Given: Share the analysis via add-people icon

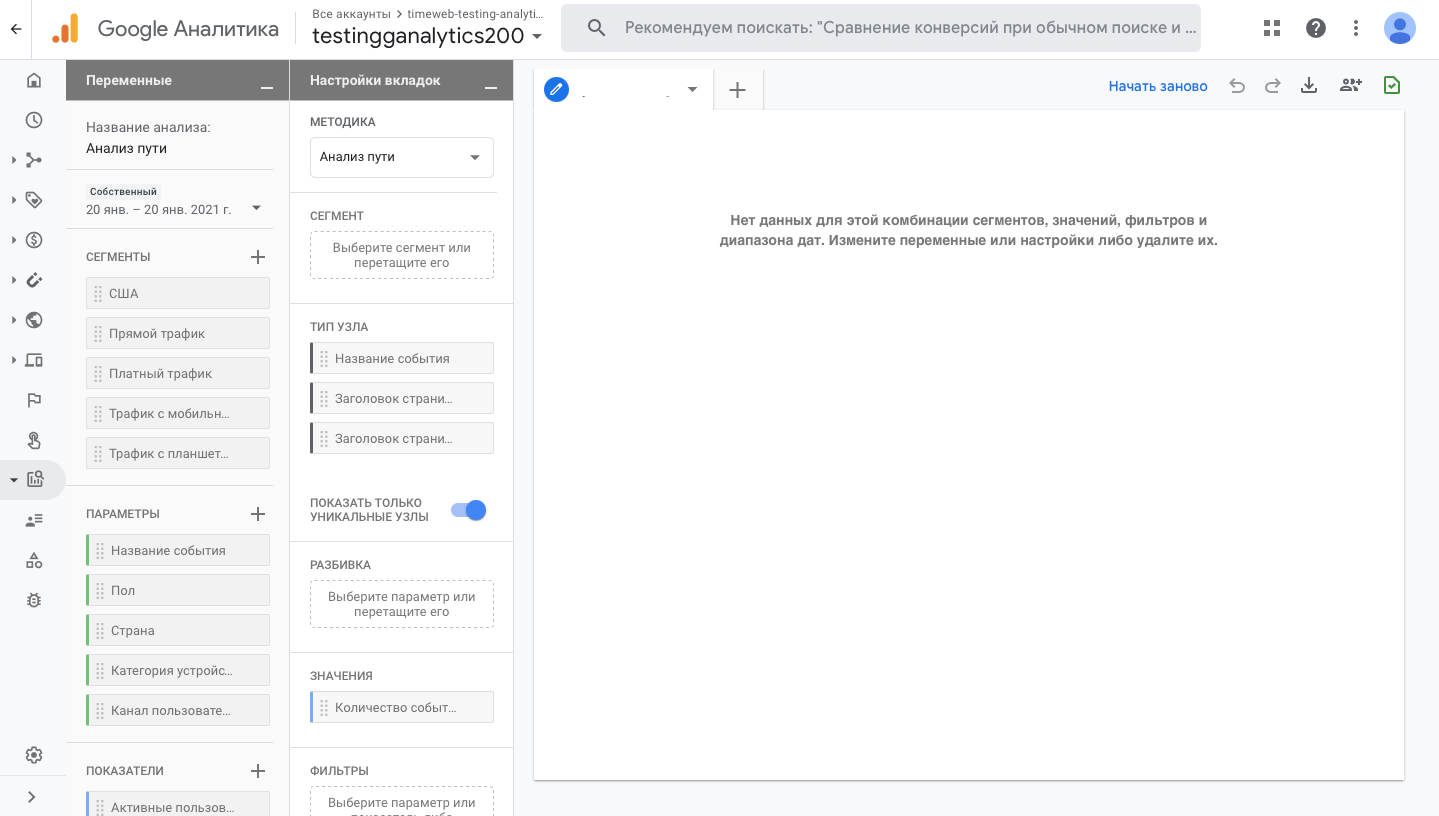Looking at the screenshot, I should tap(1350, 86).
